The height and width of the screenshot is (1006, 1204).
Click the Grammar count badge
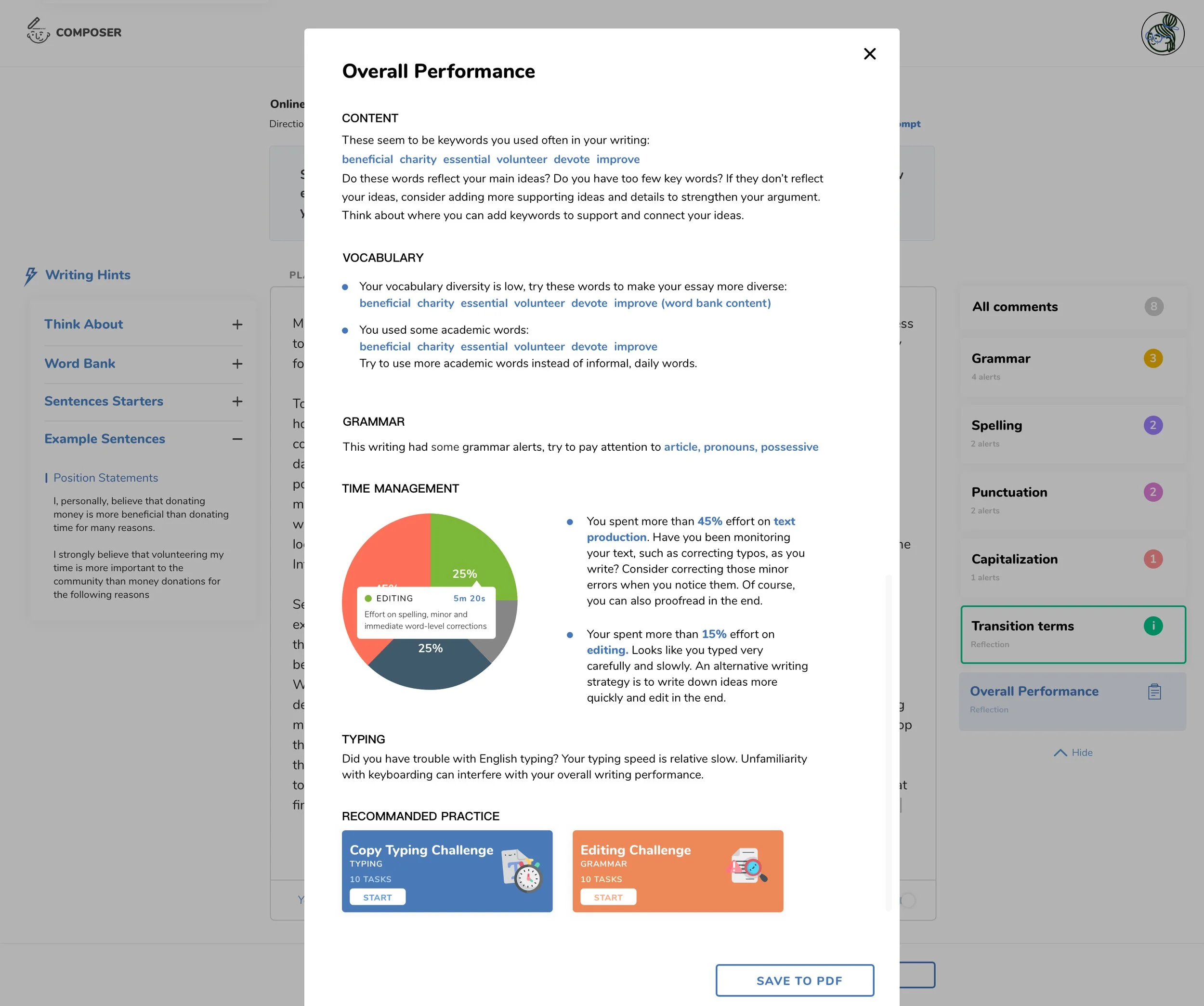click(1153, 358)
